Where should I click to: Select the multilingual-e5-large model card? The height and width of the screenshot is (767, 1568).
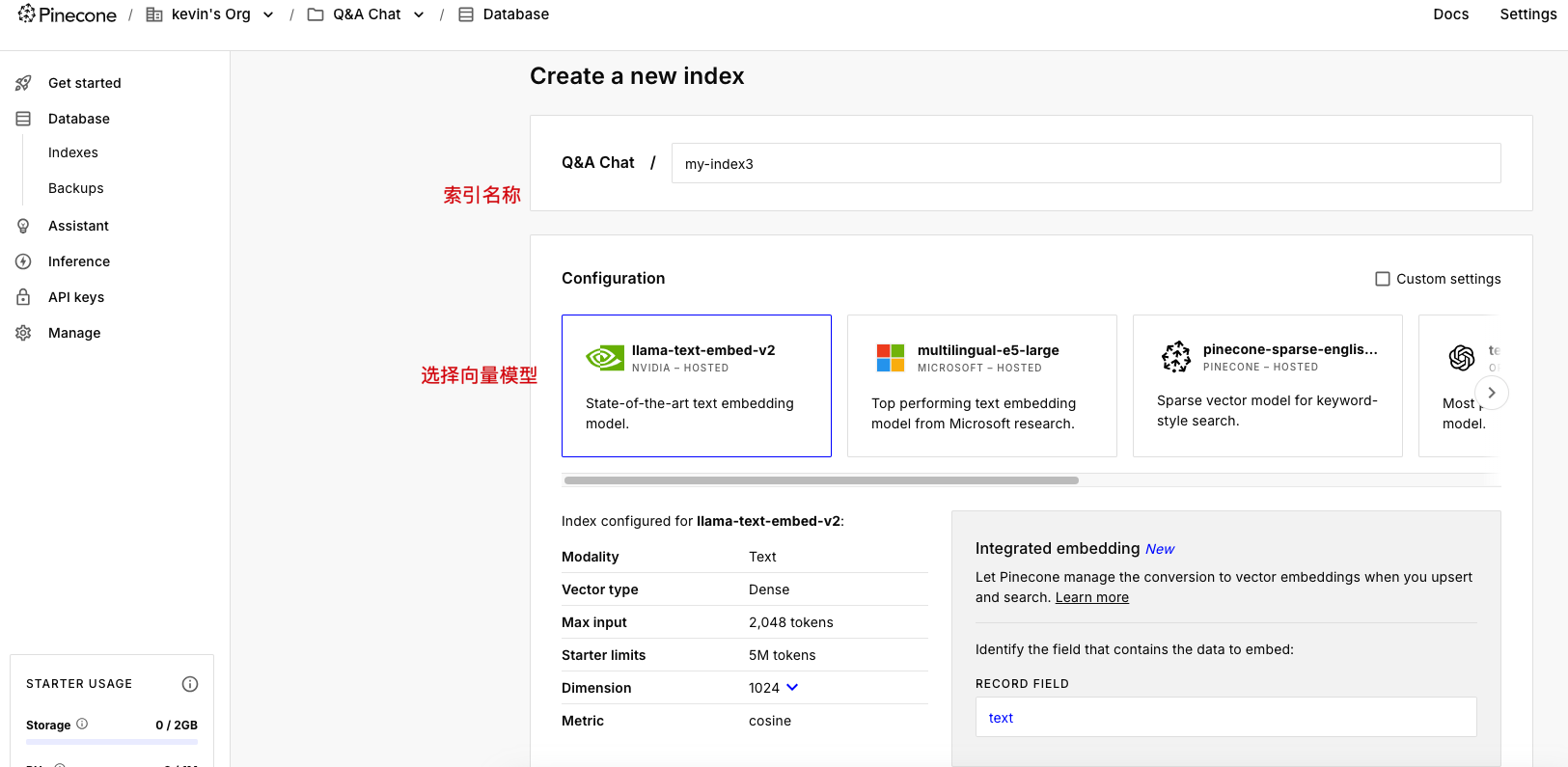pos(981,385)
